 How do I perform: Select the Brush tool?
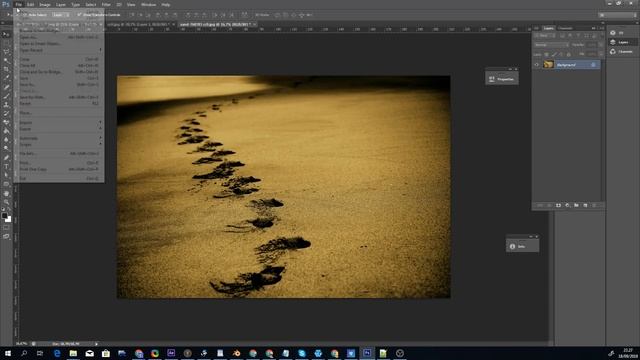[6, 96]
